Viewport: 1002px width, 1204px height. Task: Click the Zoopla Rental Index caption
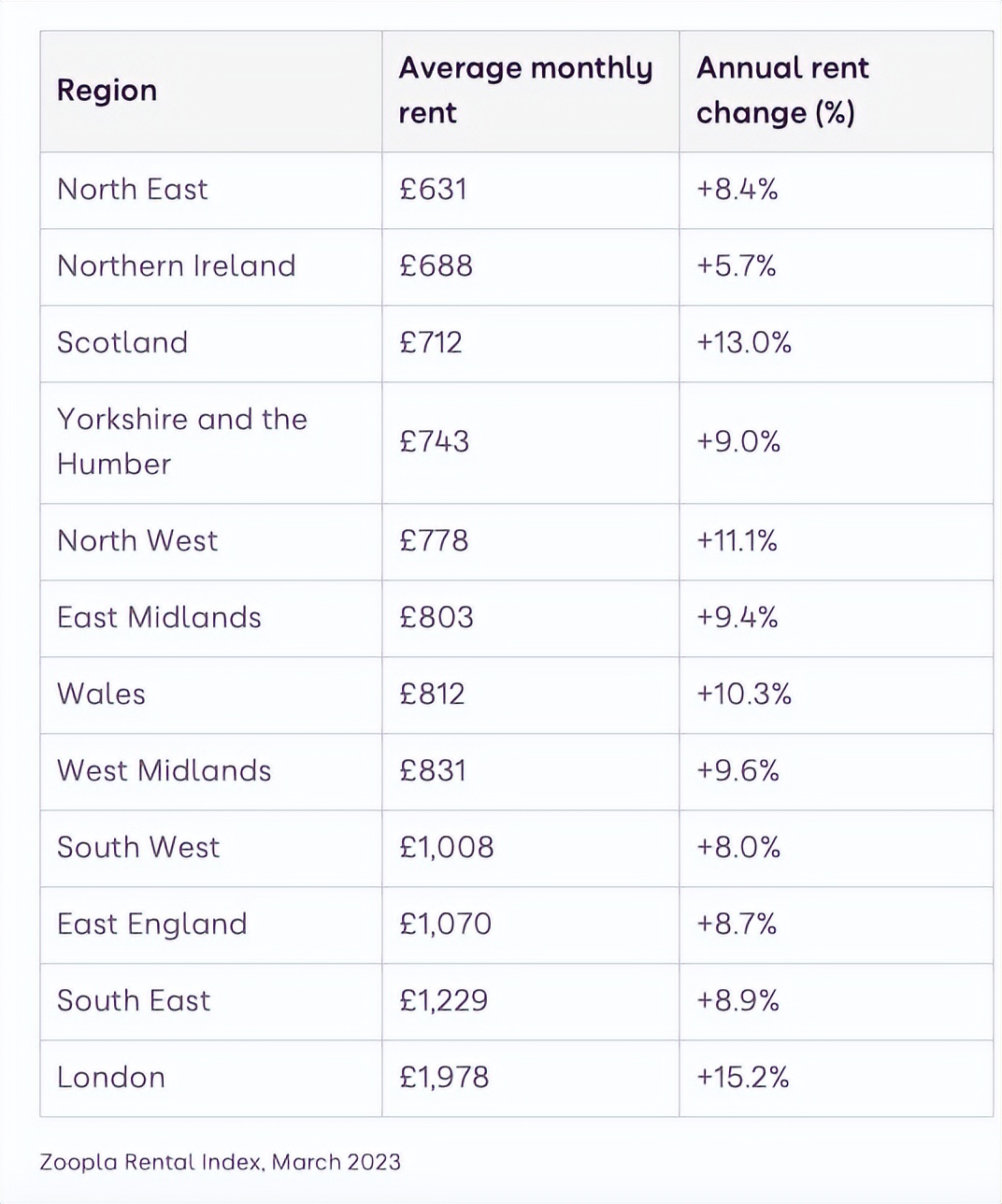click(x=221, y=1163)
